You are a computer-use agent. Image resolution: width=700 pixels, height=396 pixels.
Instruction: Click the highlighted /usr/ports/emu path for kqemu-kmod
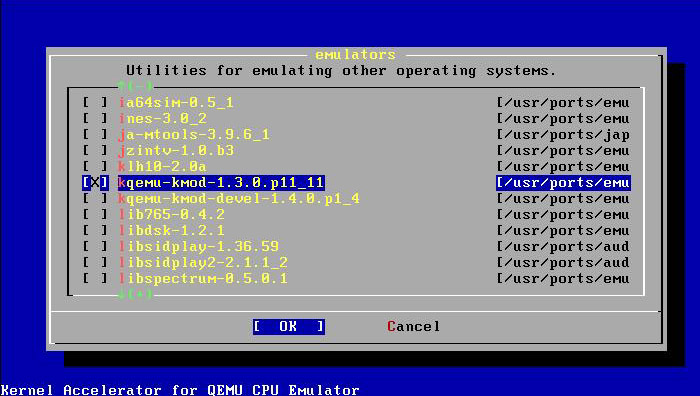click(x=563, y=183)
